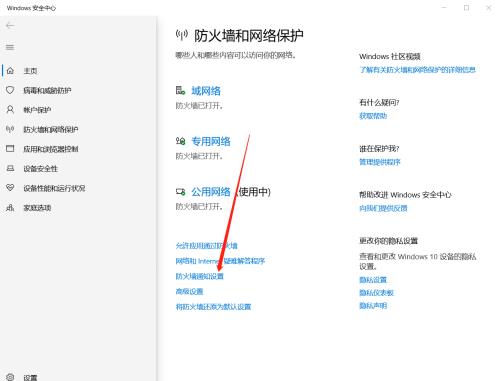Viewport: 500px width, 381px height.
Task: Open the 专用网络 private network section
Action: click(x=211, y=141)
